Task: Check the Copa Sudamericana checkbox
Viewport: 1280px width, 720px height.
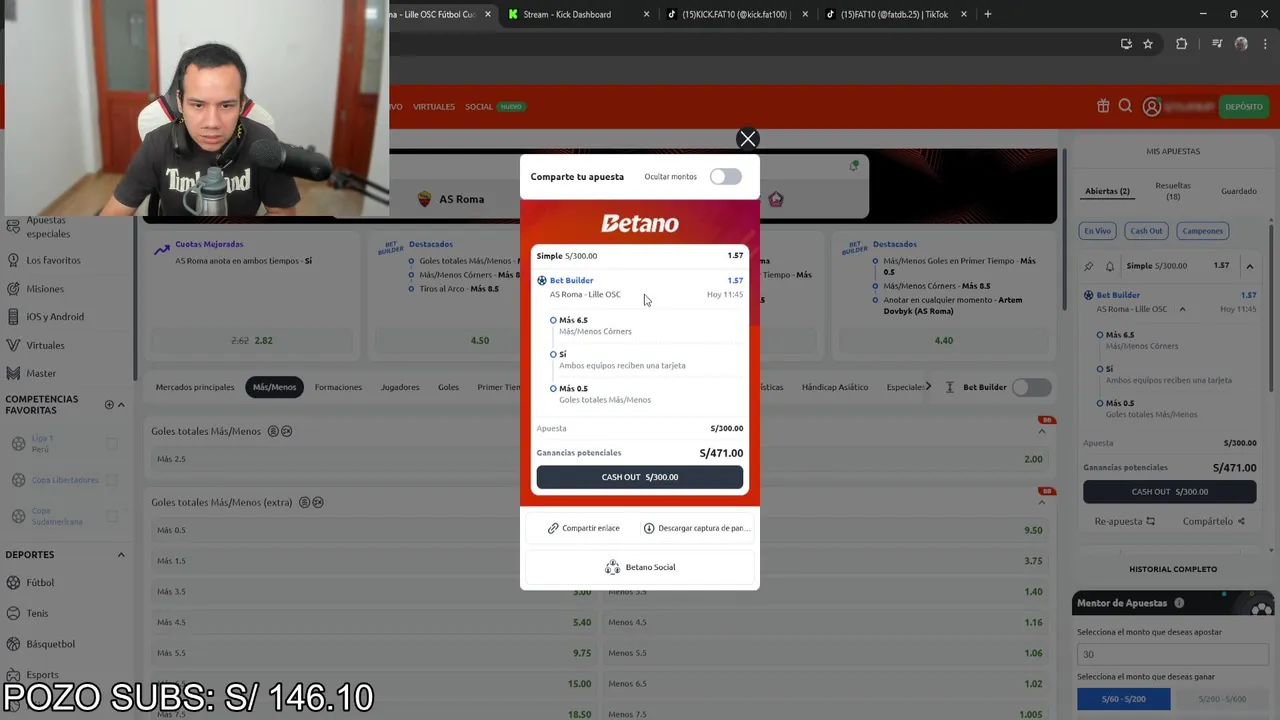Action: 112,516
